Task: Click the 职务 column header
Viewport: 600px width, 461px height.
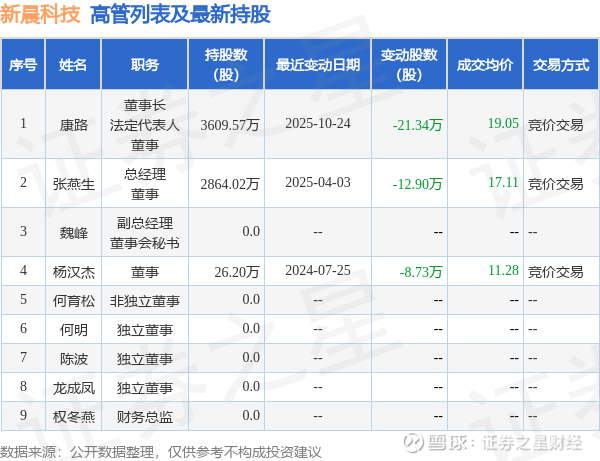Action: (x=145, y=64)
